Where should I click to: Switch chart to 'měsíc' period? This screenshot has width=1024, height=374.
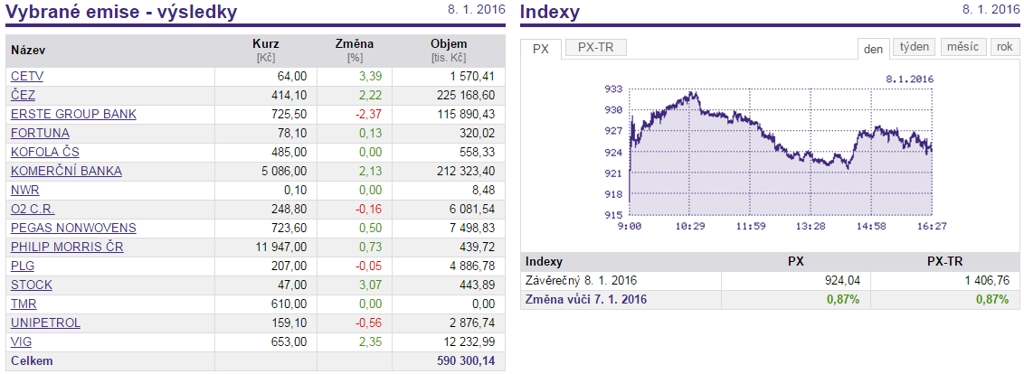point(963,47)
